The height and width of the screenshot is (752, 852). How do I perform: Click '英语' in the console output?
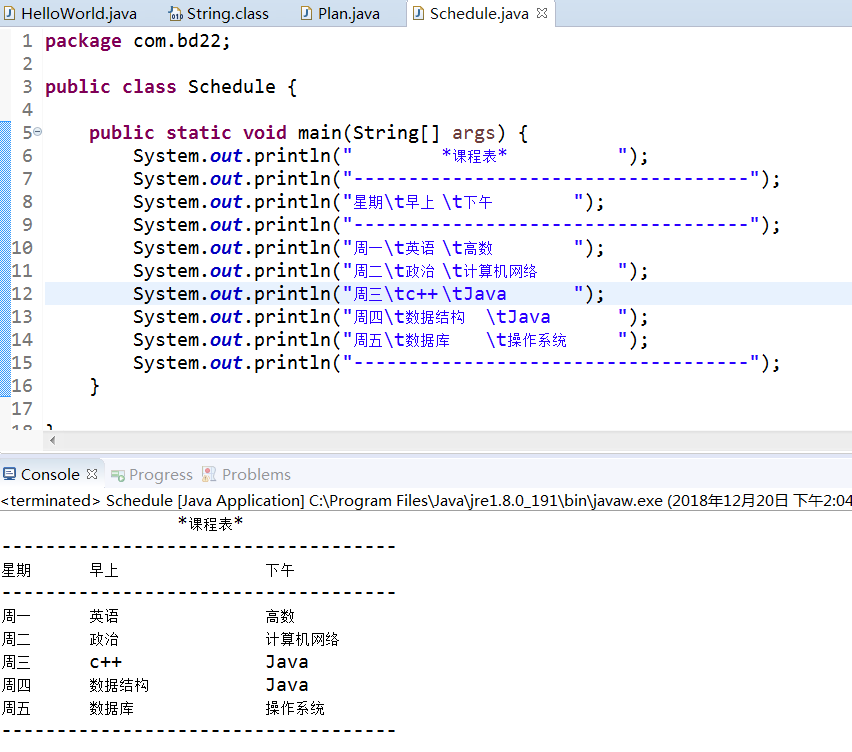[104, 616]
